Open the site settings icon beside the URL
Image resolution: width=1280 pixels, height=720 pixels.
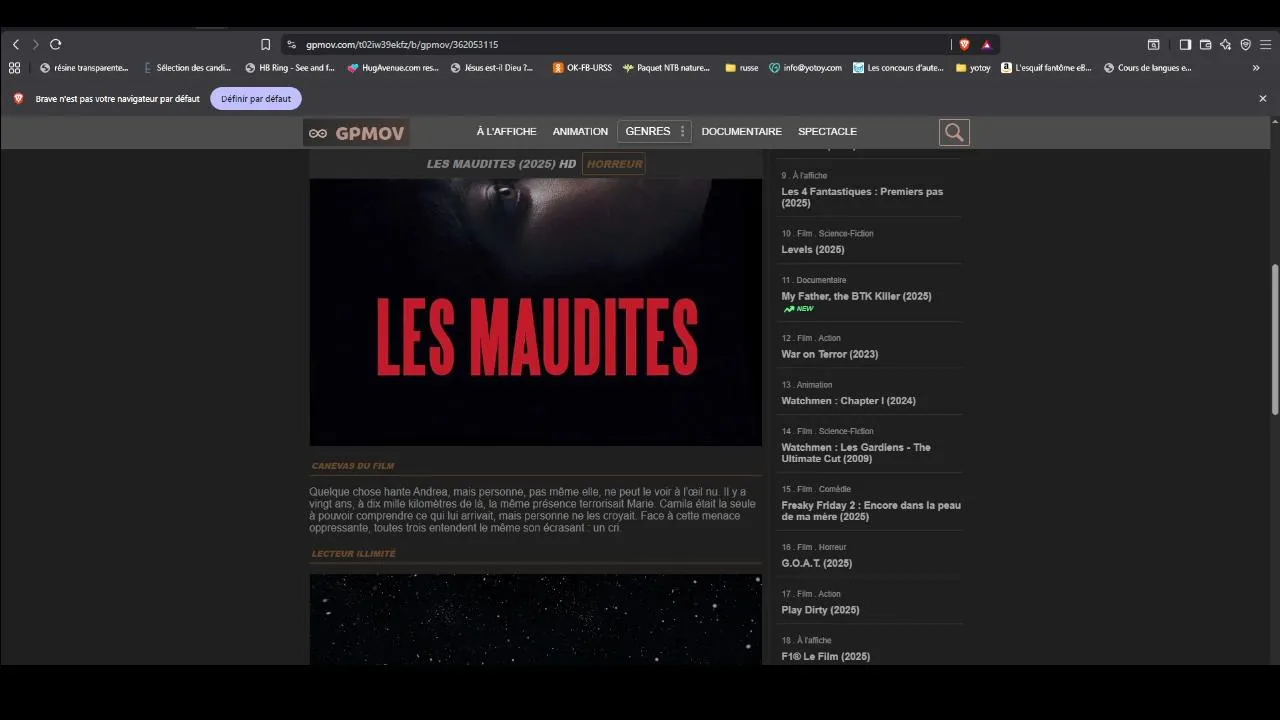click(291, 44)
